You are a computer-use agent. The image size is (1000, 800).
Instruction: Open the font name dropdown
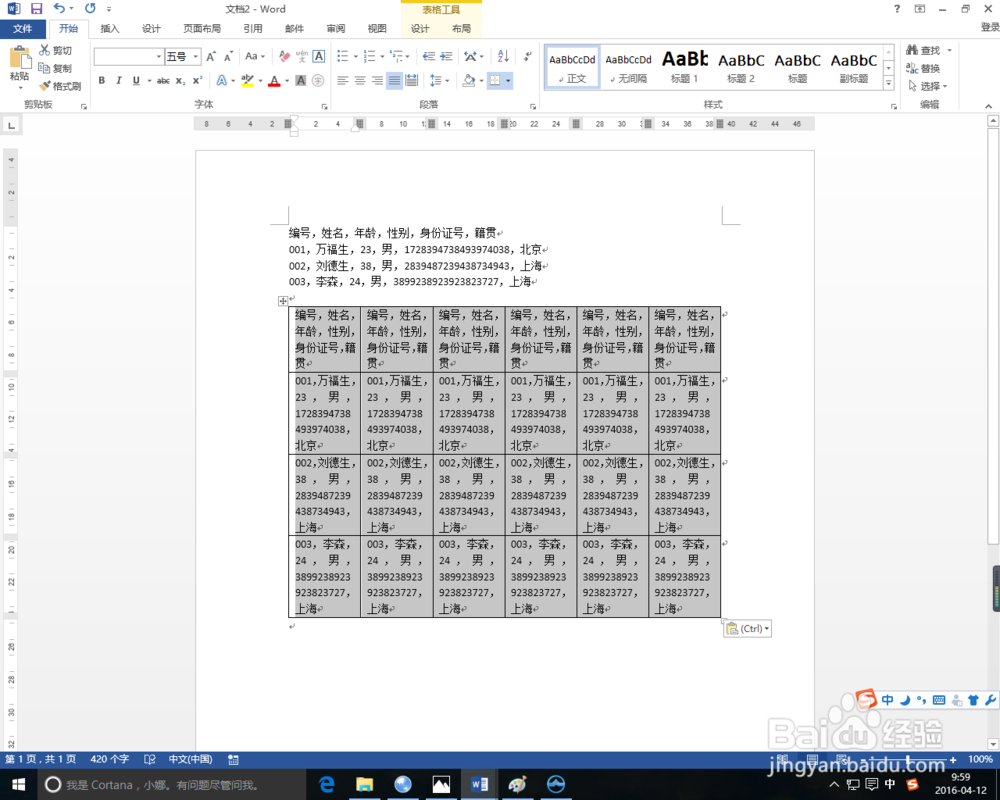click(x=159, y=57)
